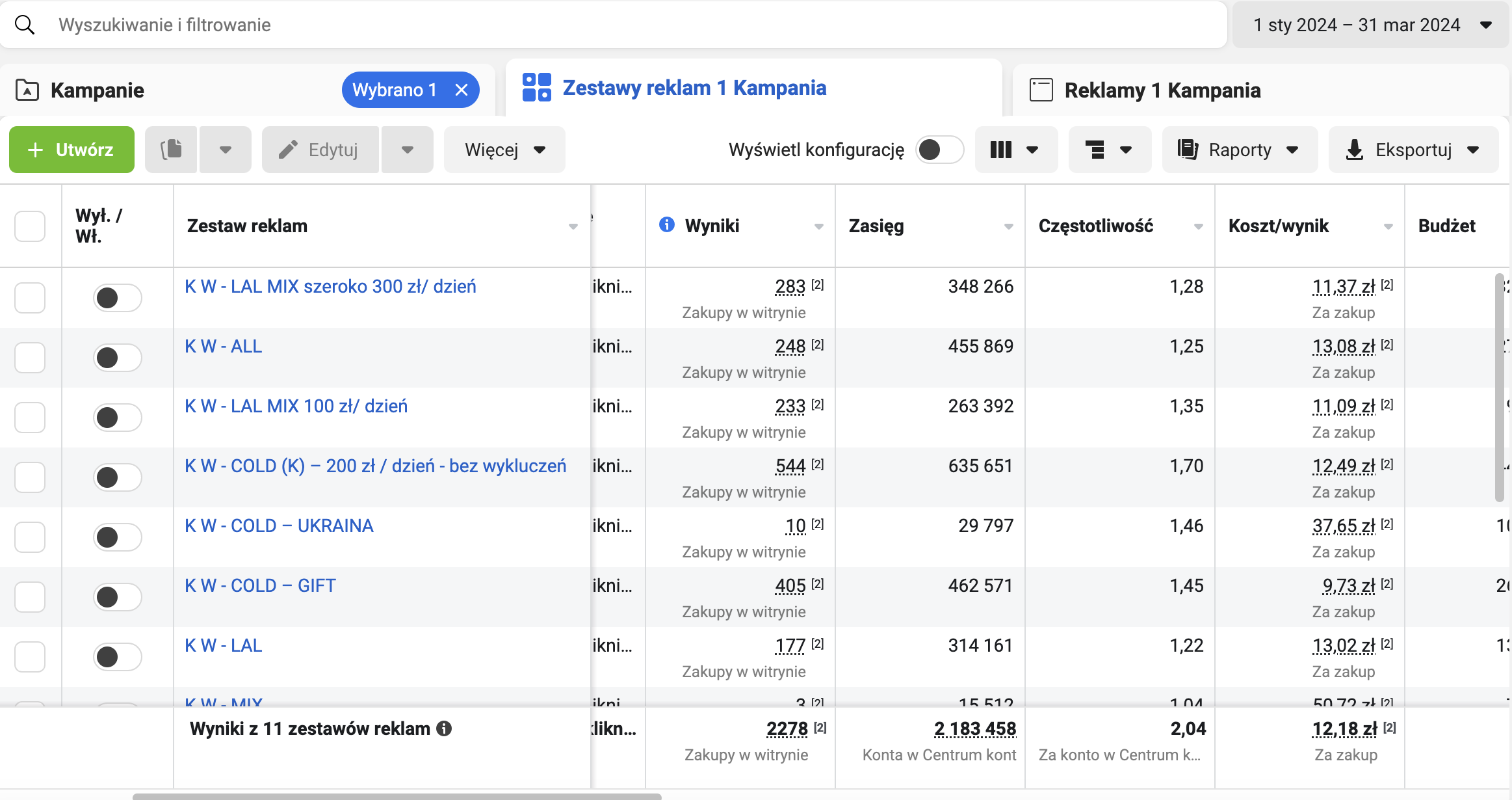The width and height of the screenshot is (1512, 800).
Task: Click the duplicate ad set icon
Action: tap(171, 150)
